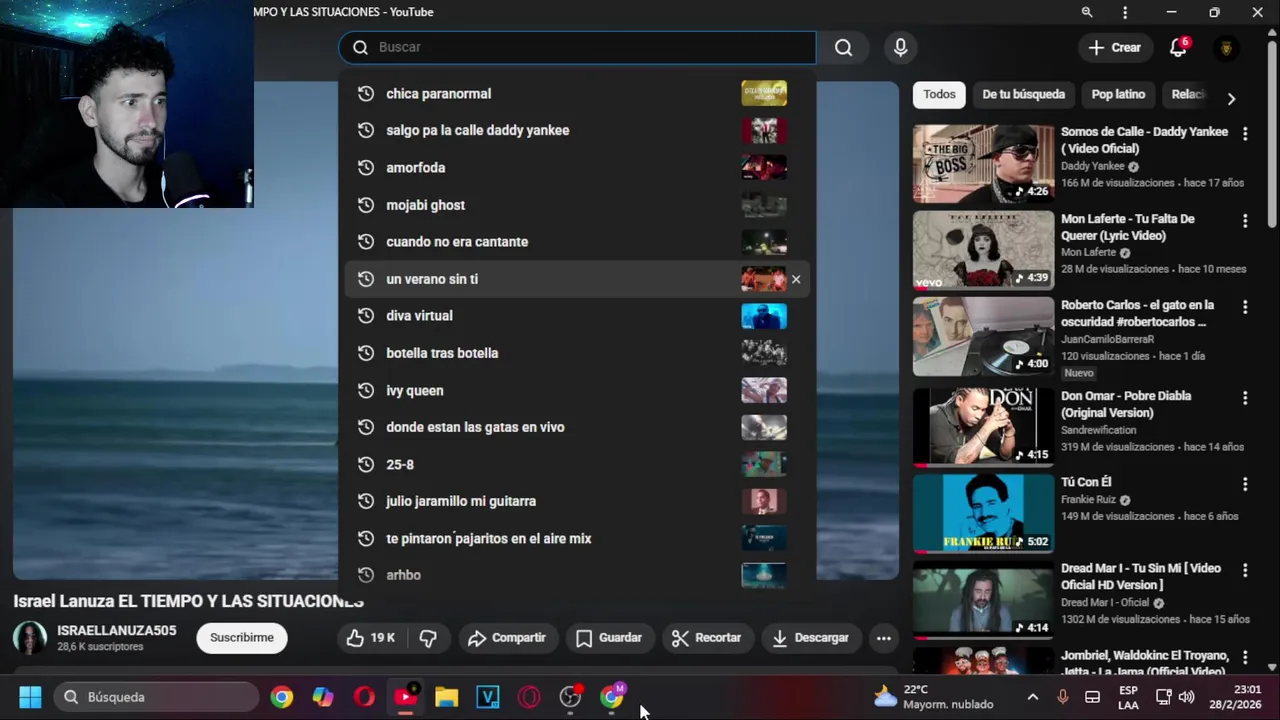Open more actions three-dot button
The image size is (1280, 720).
click(x=884, y=637)
